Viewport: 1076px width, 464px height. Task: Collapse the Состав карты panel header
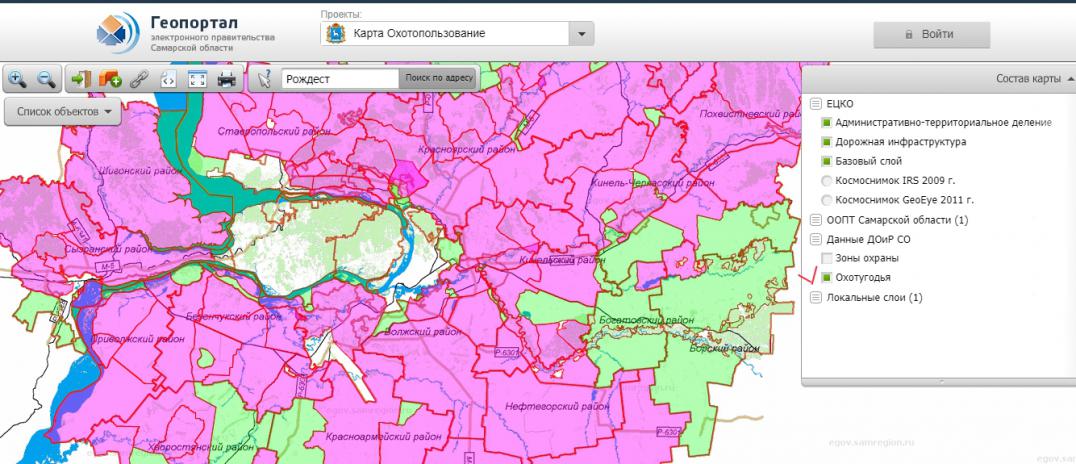click(x=1033, y=78)
